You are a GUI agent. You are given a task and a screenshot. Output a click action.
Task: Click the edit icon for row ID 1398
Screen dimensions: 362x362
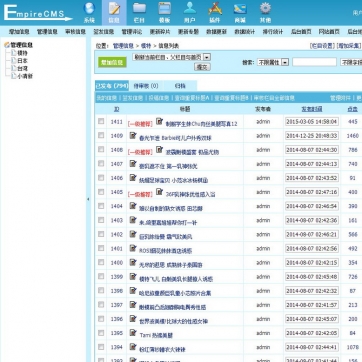tap(133, 291)
